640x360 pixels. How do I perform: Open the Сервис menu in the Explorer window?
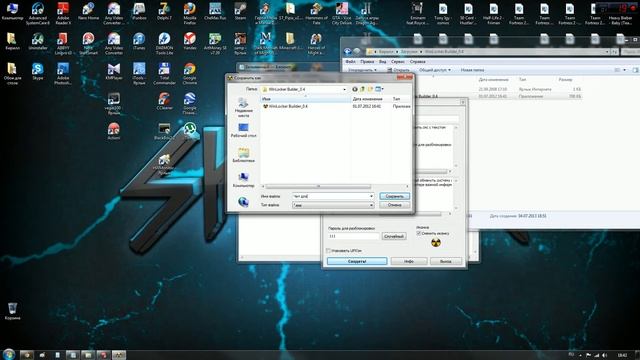tap(398, 62)
